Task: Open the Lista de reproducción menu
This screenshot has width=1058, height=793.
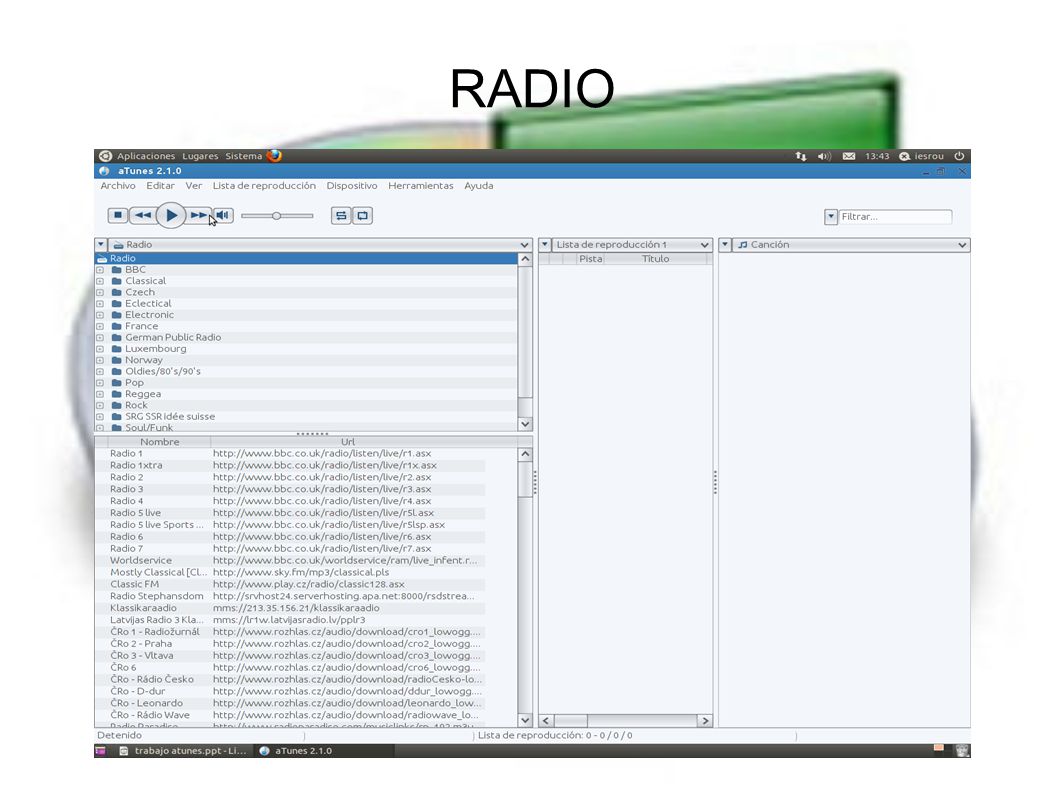Action: click(x=264, y=186)
